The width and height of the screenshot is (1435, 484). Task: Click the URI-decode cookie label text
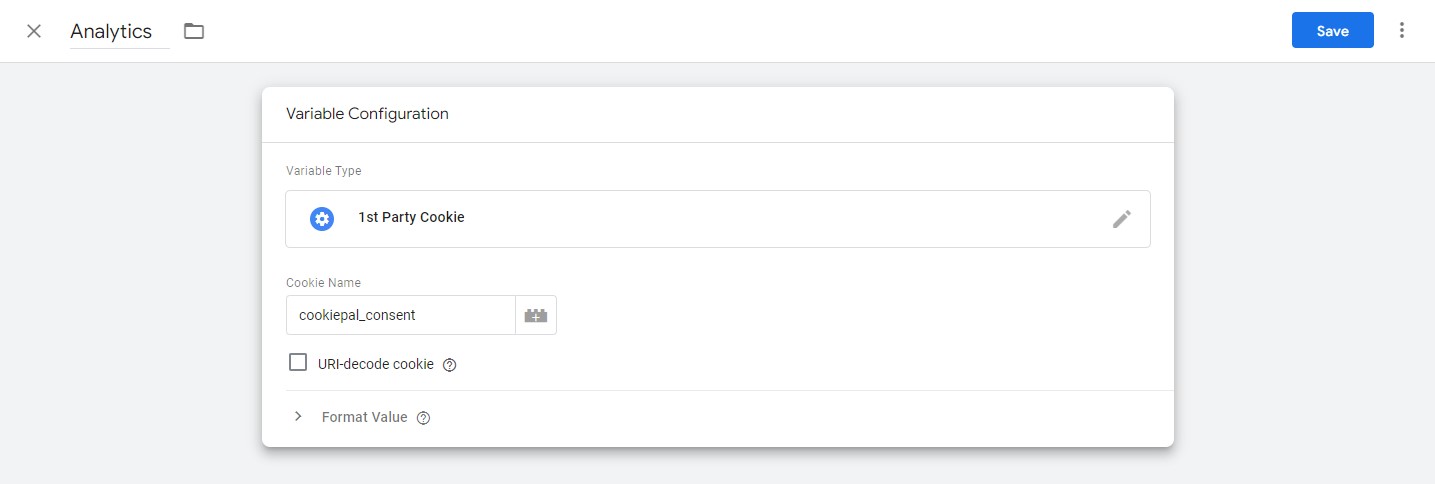[375, 364]
